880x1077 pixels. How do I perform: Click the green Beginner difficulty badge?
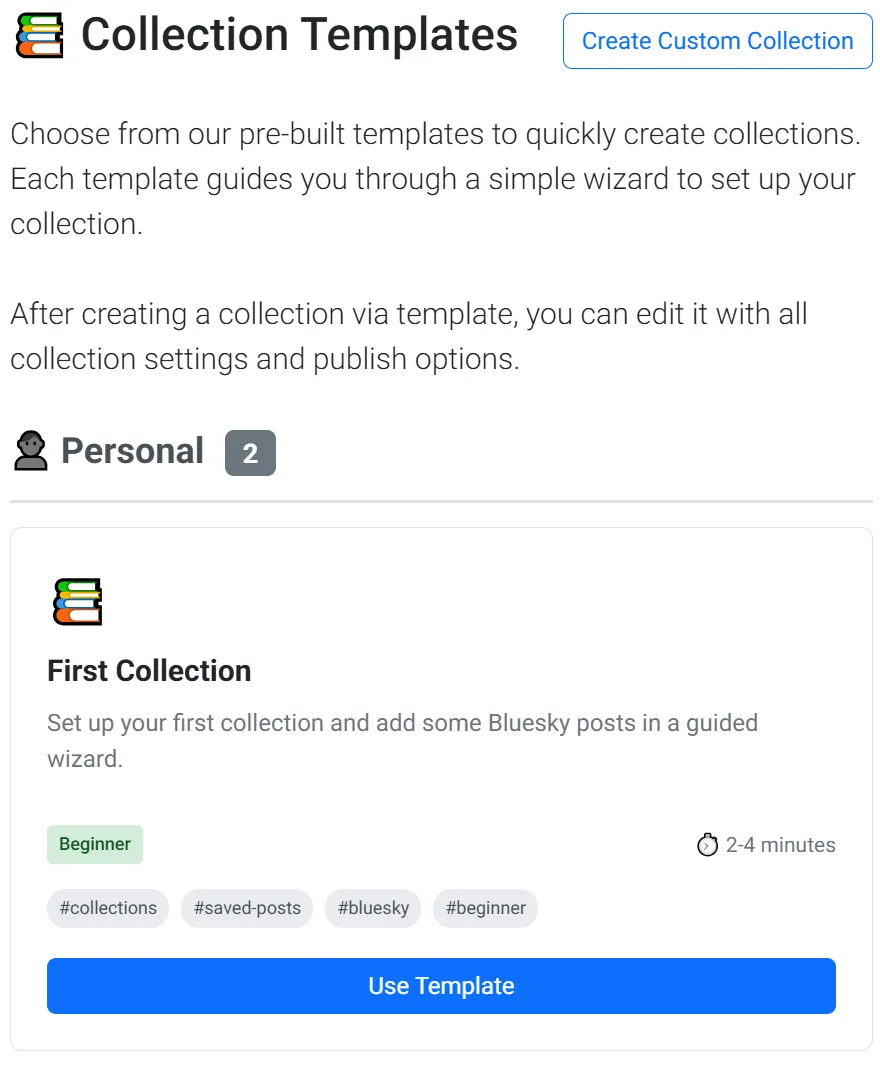coord(95,844)
